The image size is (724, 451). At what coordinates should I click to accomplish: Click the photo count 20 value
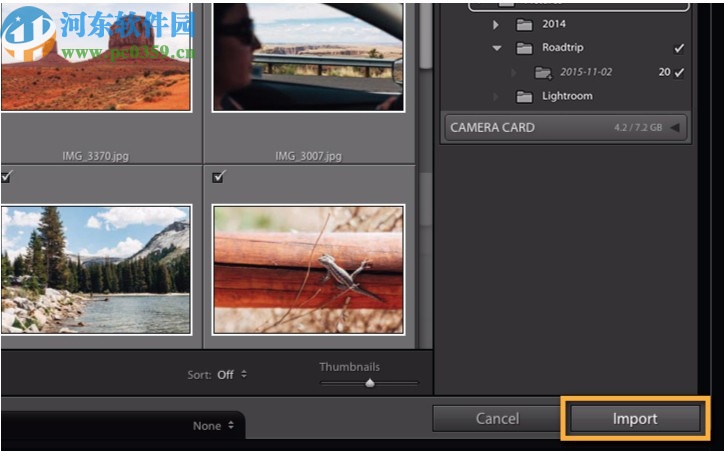pyautogui.click(x=664, y=72)
